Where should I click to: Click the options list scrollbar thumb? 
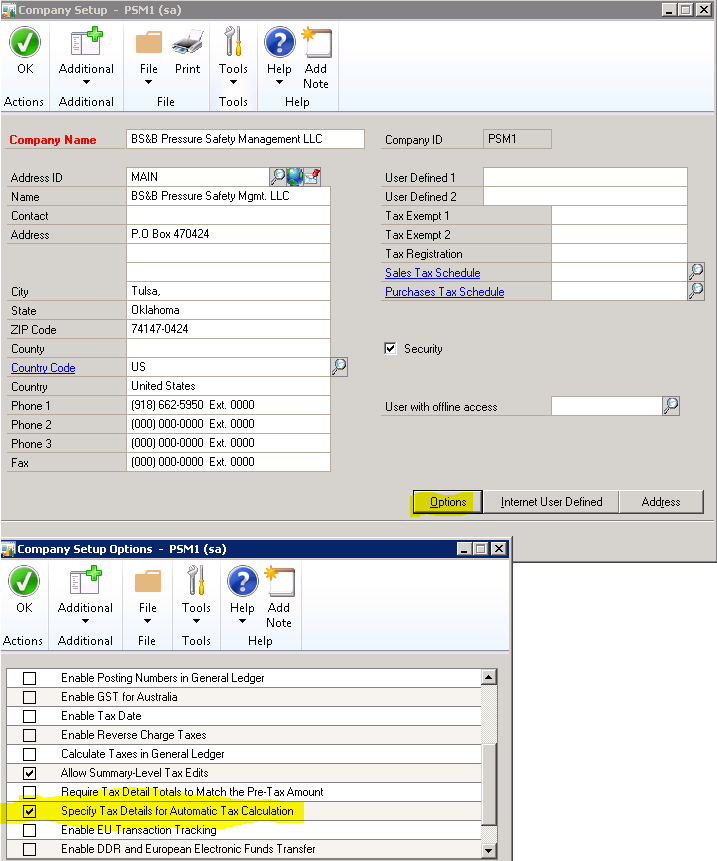pyautogui.click(x=489, y=784)
